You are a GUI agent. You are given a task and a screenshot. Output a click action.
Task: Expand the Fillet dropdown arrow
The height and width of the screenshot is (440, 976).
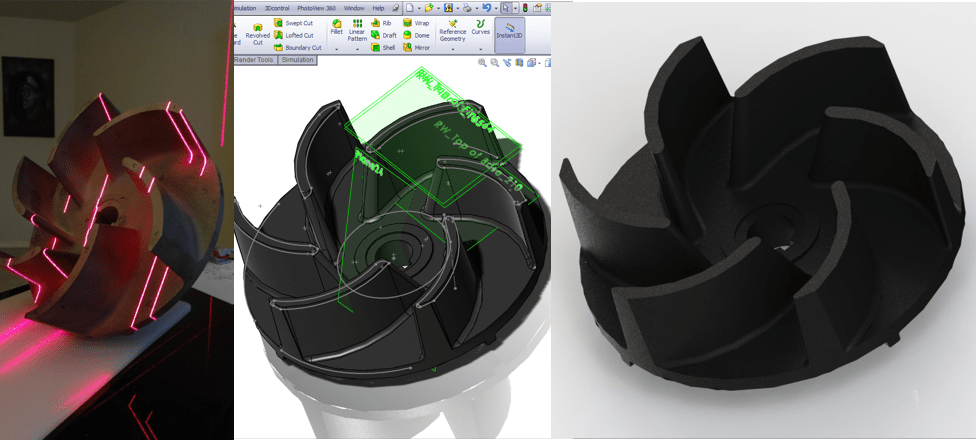pyautogui.click(x=337, y=49)
